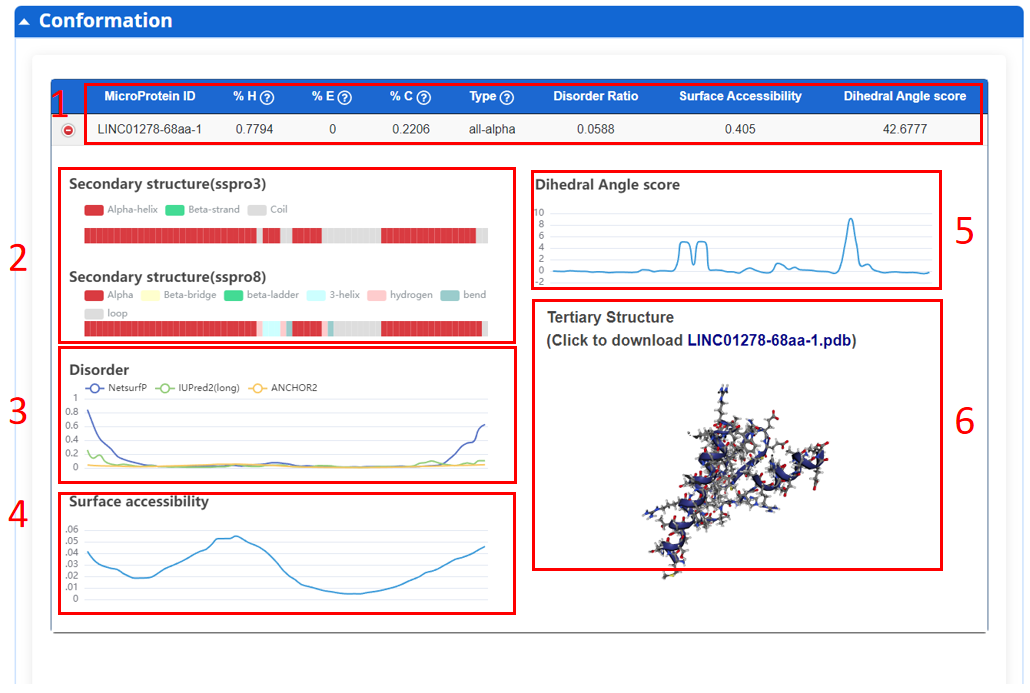Toggle the ANCHOR2 series in Disorder legend

[282, 388]
